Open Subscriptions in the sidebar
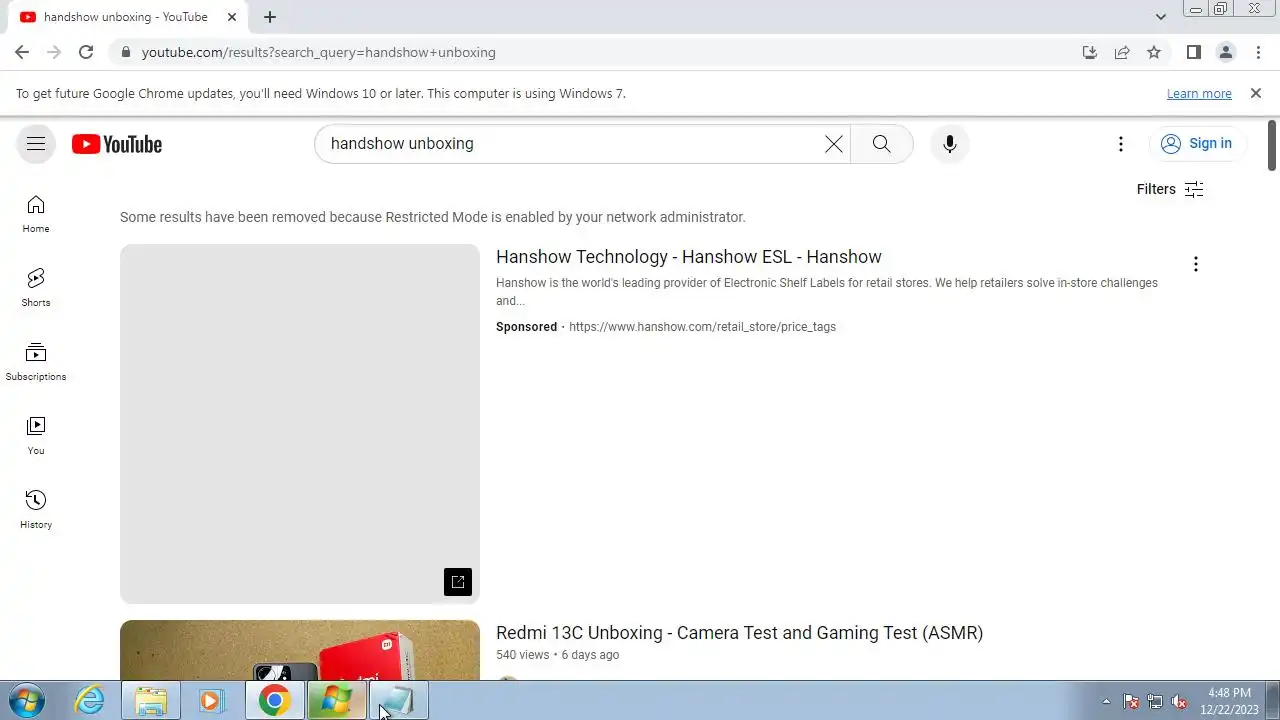Screen dimensions: 1280x720 point(36,362)
